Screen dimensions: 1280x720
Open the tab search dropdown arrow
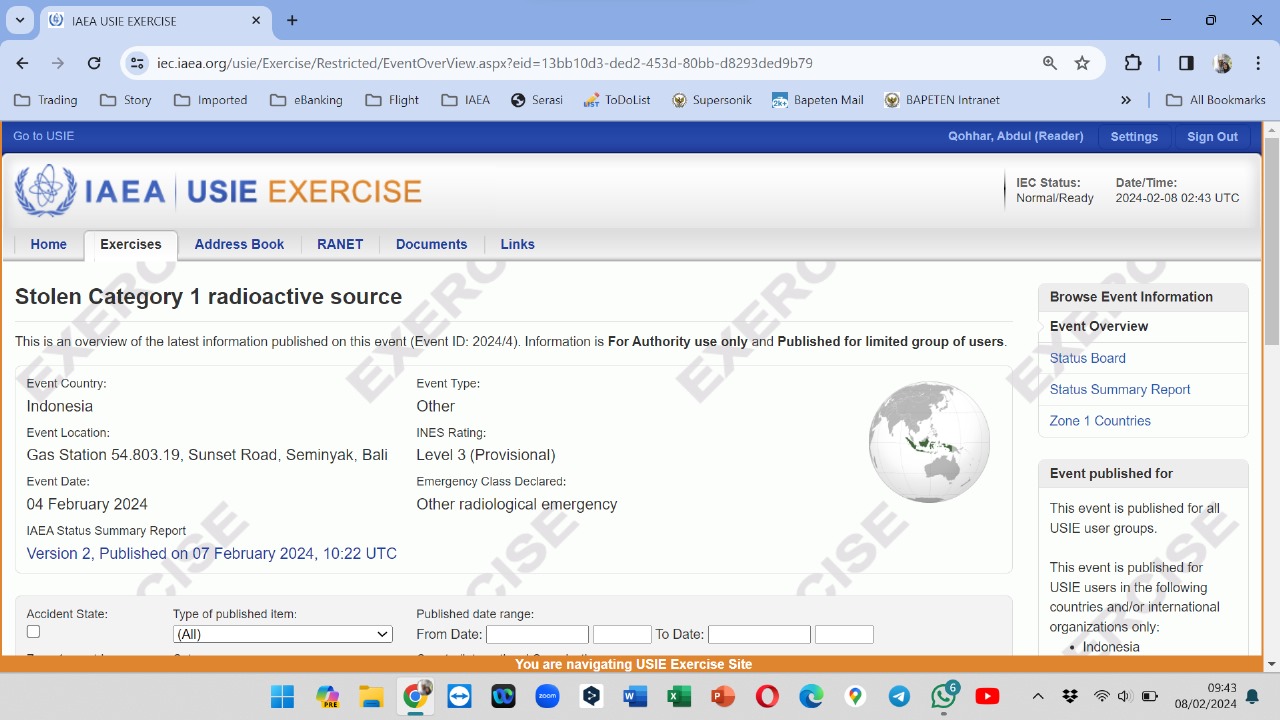[x=20, y=20]
